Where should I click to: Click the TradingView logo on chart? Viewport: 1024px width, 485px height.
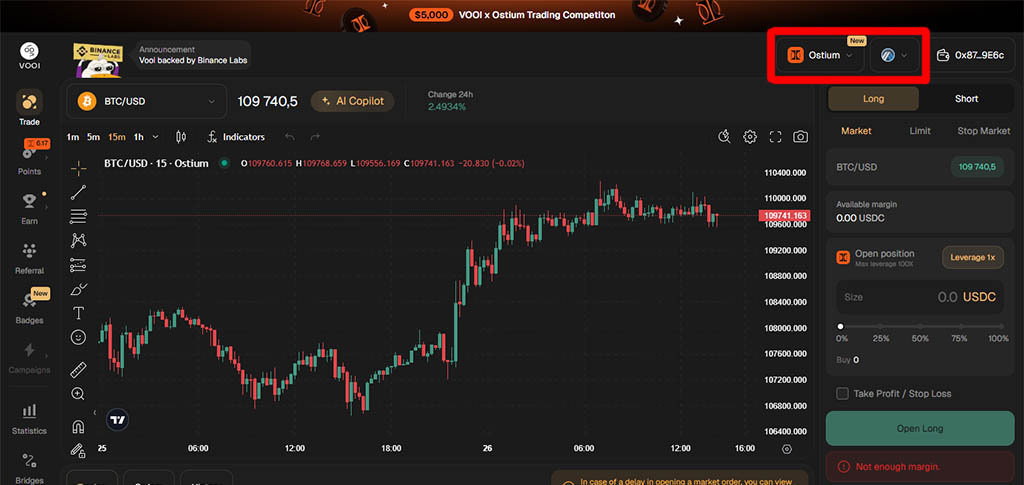118,420
